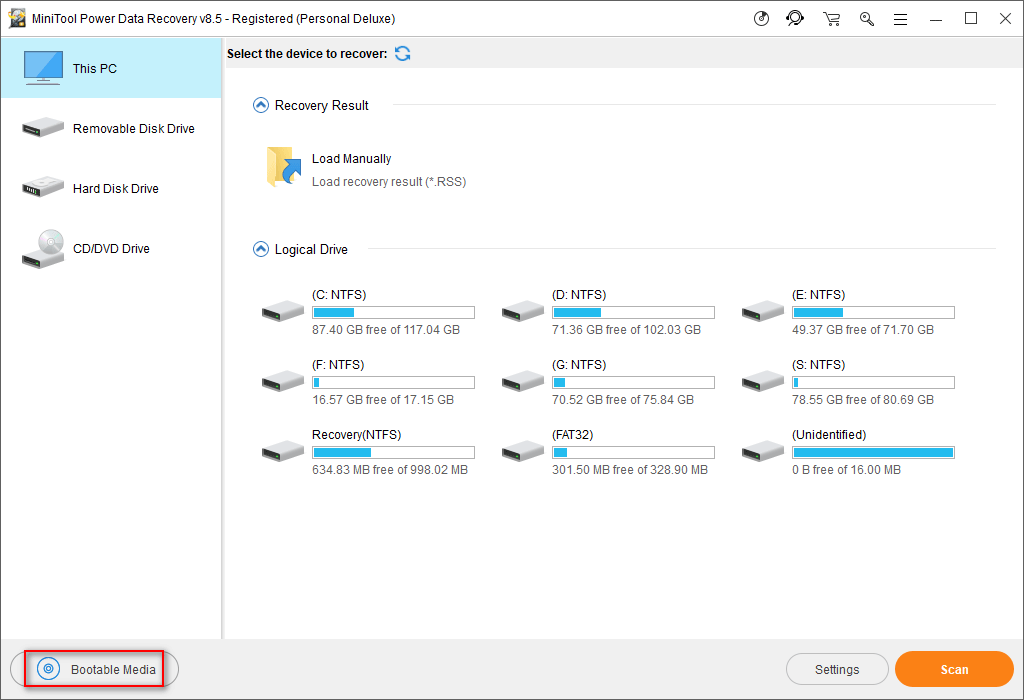
Task: Select the C: NTFS drive icon
Action: [x=283, y=311]
